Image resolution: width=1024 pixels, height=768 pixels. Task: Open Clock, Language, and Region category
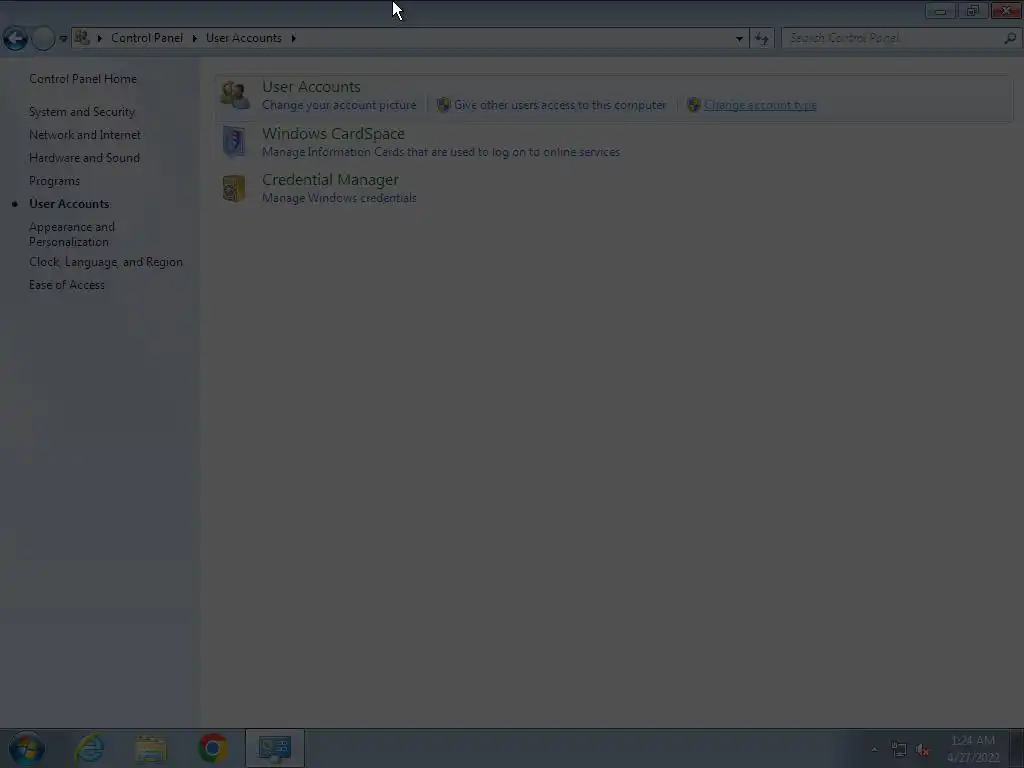pyautogui.click(x=106, y=262)
